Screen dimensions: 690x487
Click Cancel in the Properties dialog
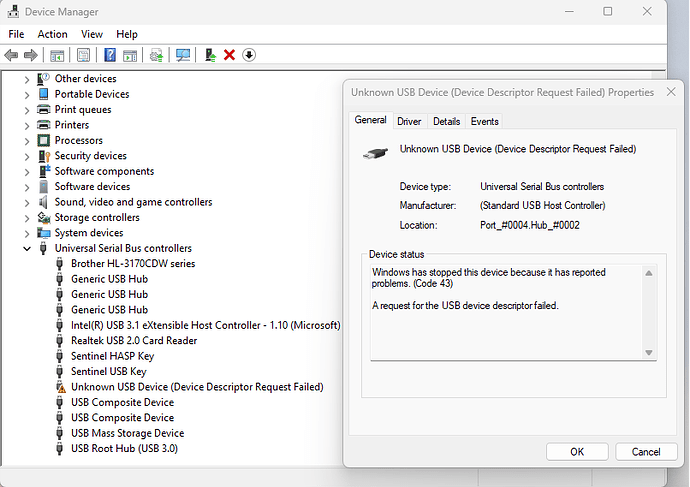[x=646, y=452]
